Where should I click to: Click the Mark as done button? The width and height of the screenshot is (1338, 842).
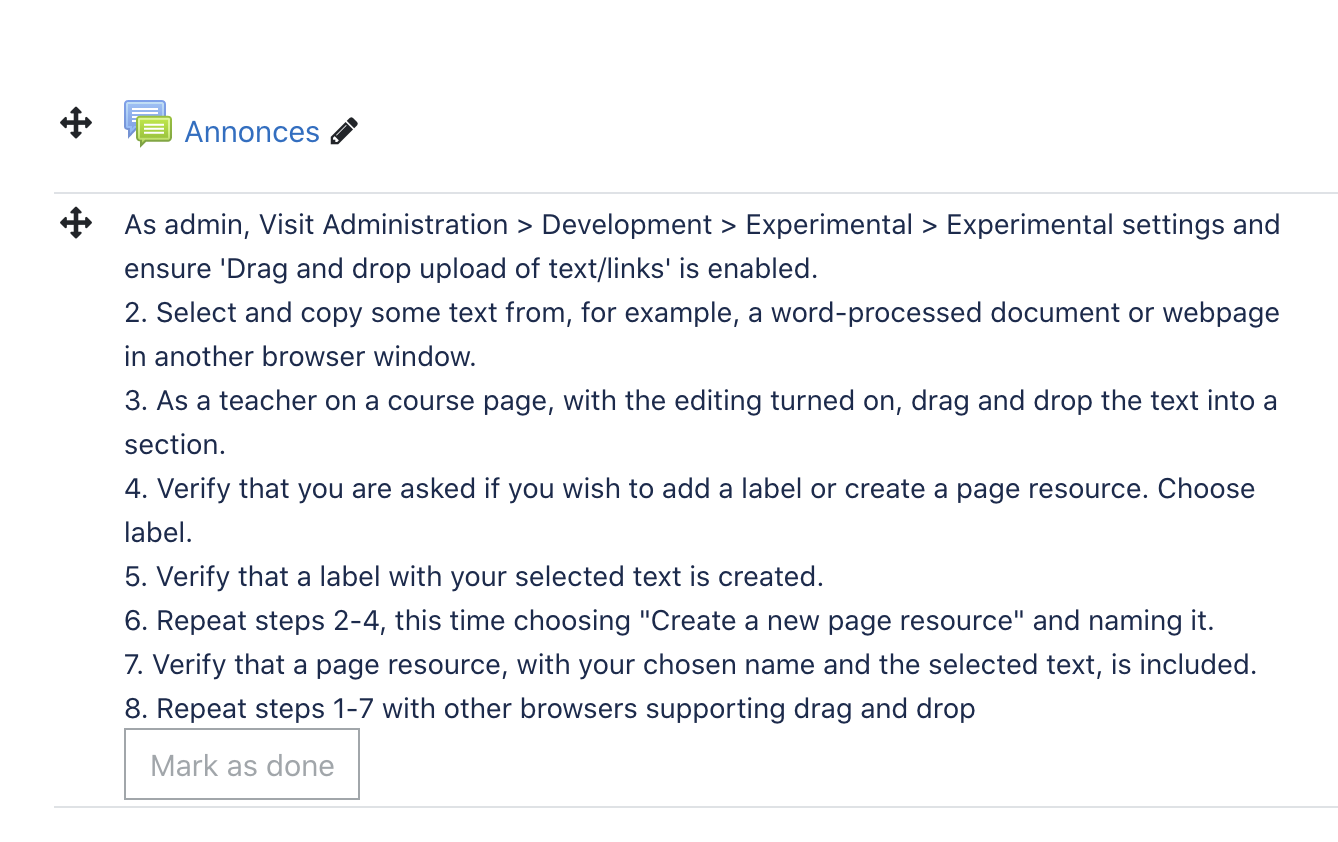(x=242, y=764)
